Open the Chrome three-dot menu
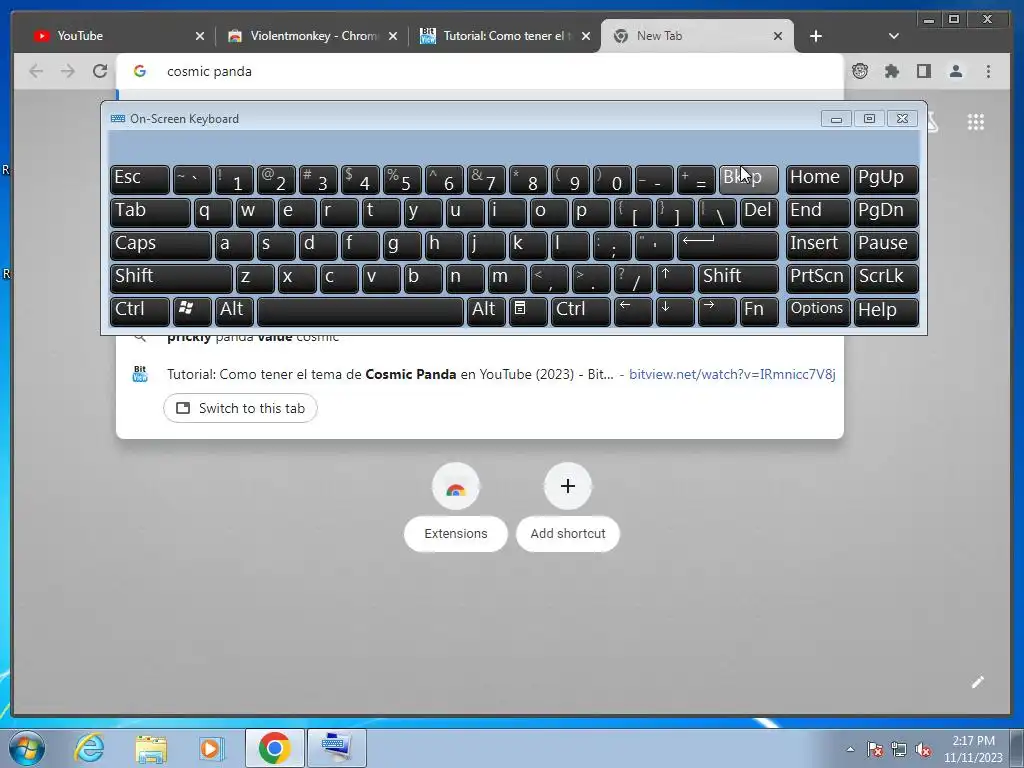This screenshot has width=1024, height=768. [x=988, y=71]
